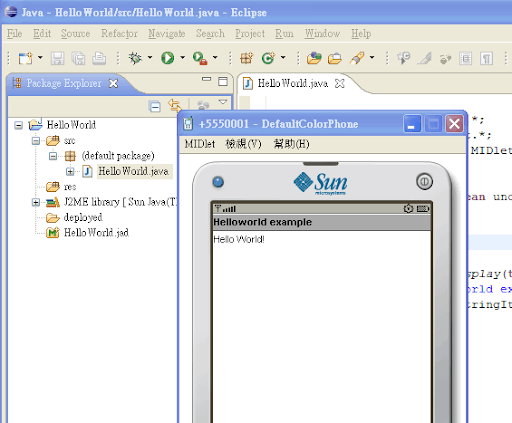
Task: Open Package Explorer view menu triangle
Action: pyautogui.click(x=223, y=102)
